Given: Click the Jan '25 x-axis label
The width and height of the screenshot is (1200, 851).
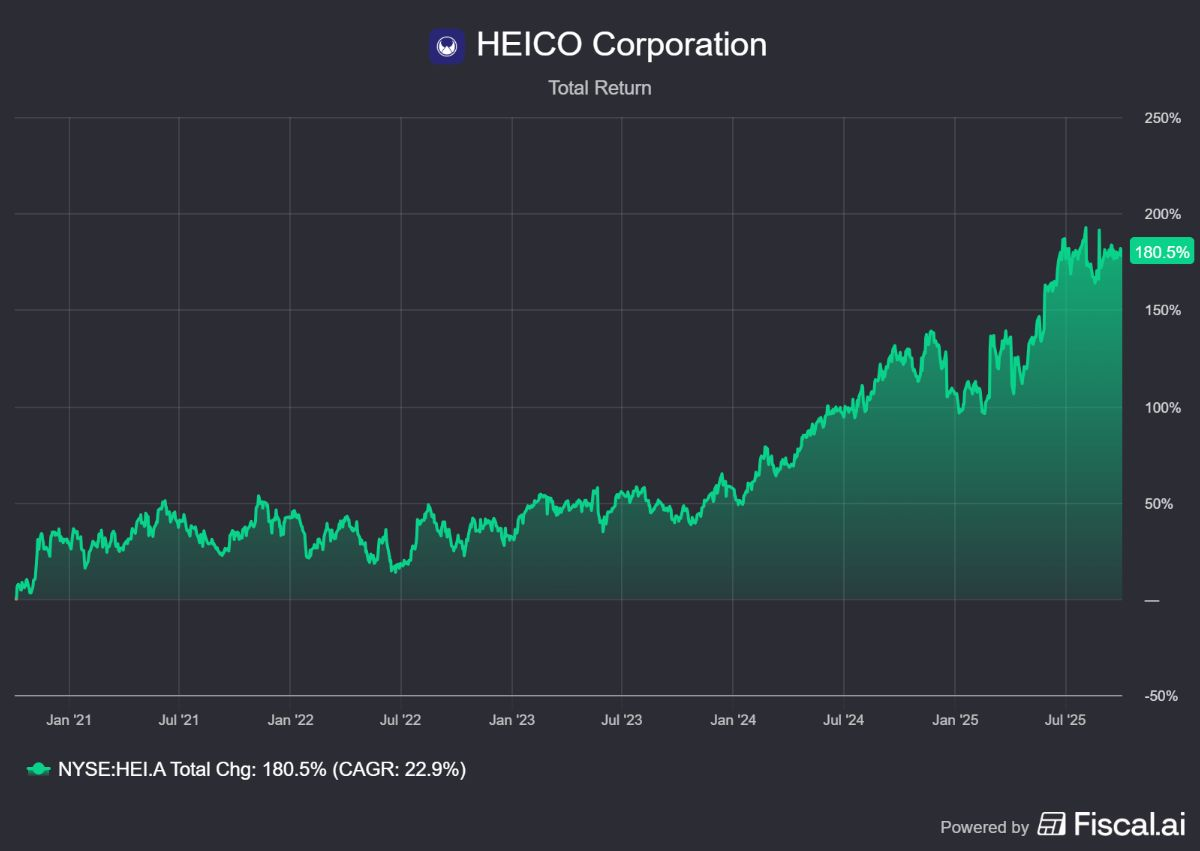Looking at the screenshot, I should (955, 719).
